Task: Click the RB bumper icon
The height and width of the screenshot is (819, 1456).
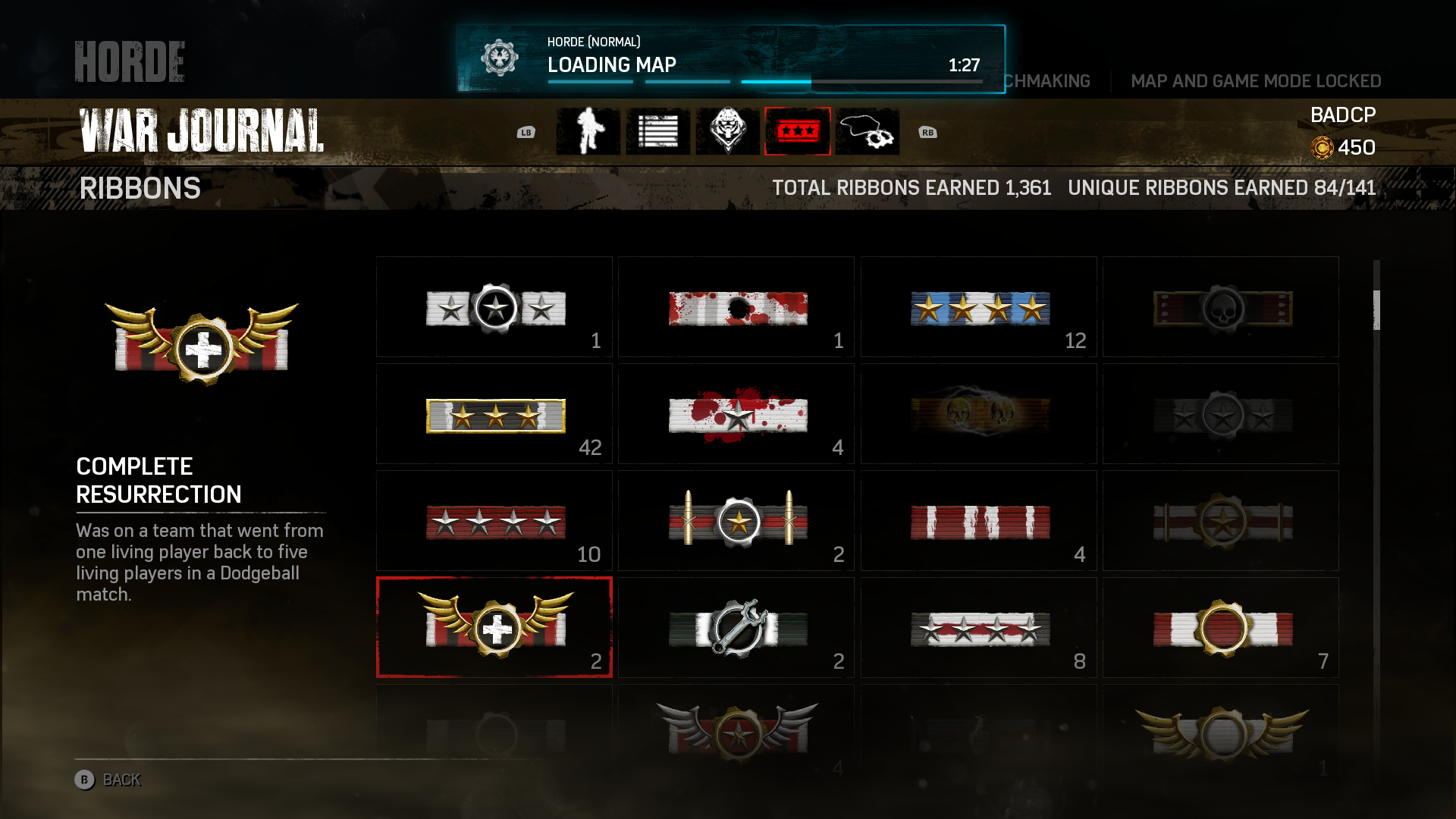Action: tap(927, 132)
